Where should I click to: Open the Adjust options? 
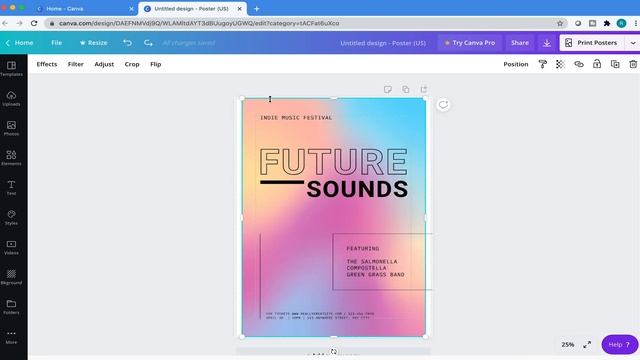click(x=104, y=64)
